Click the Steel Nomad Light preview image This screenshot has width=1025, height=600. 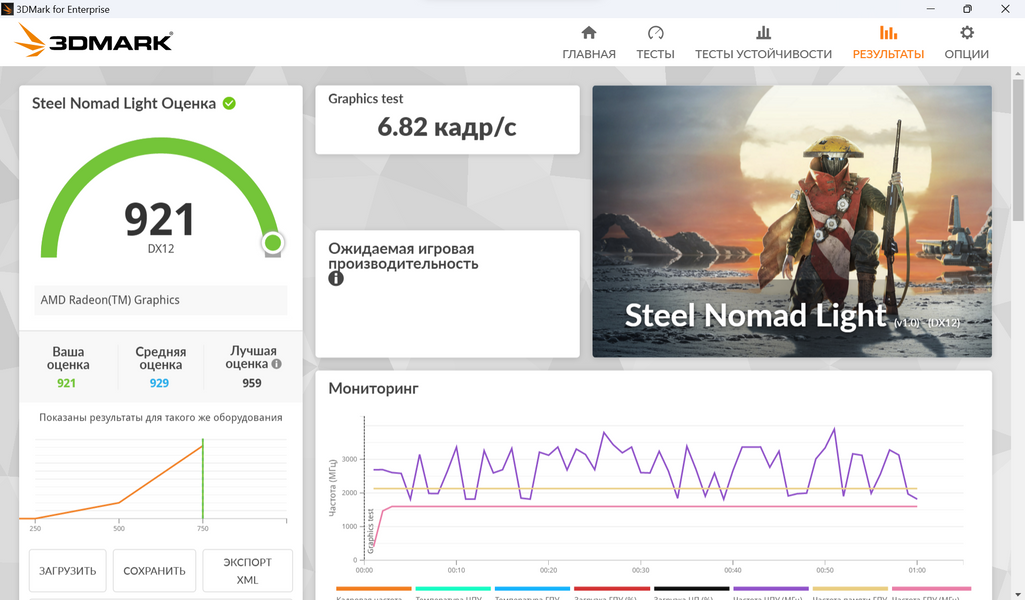pos(791,221)
